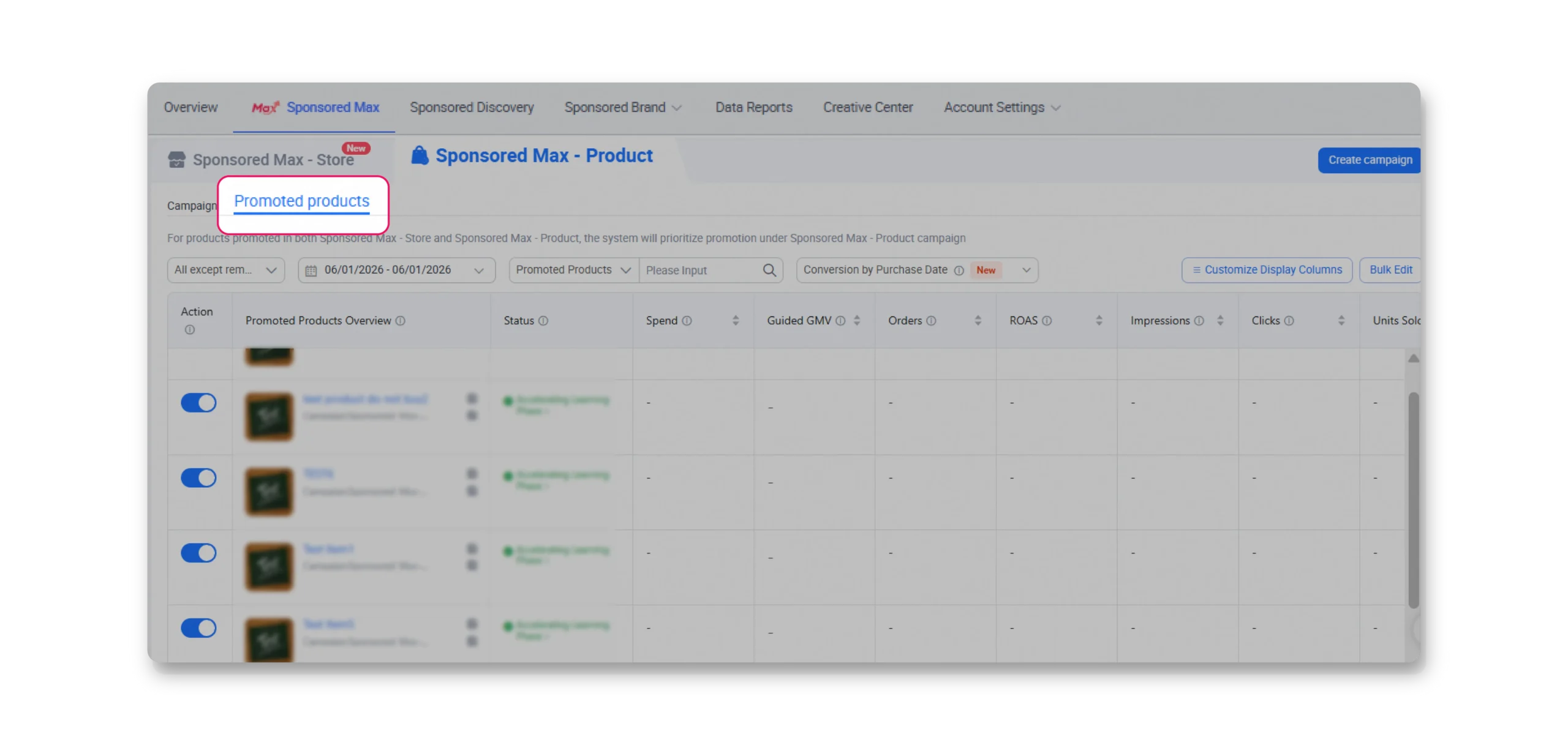1568x745 pixels.
Task: Open the date range 06/01/2026 dropdown
Action: [396, 270]
